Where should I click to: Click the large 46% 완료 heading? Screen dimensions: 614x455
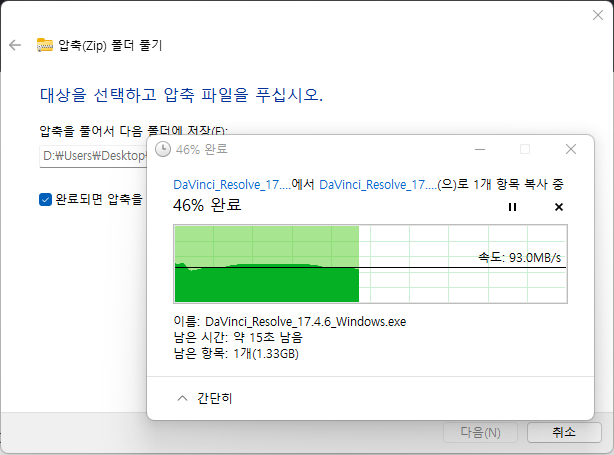point(207,205)
